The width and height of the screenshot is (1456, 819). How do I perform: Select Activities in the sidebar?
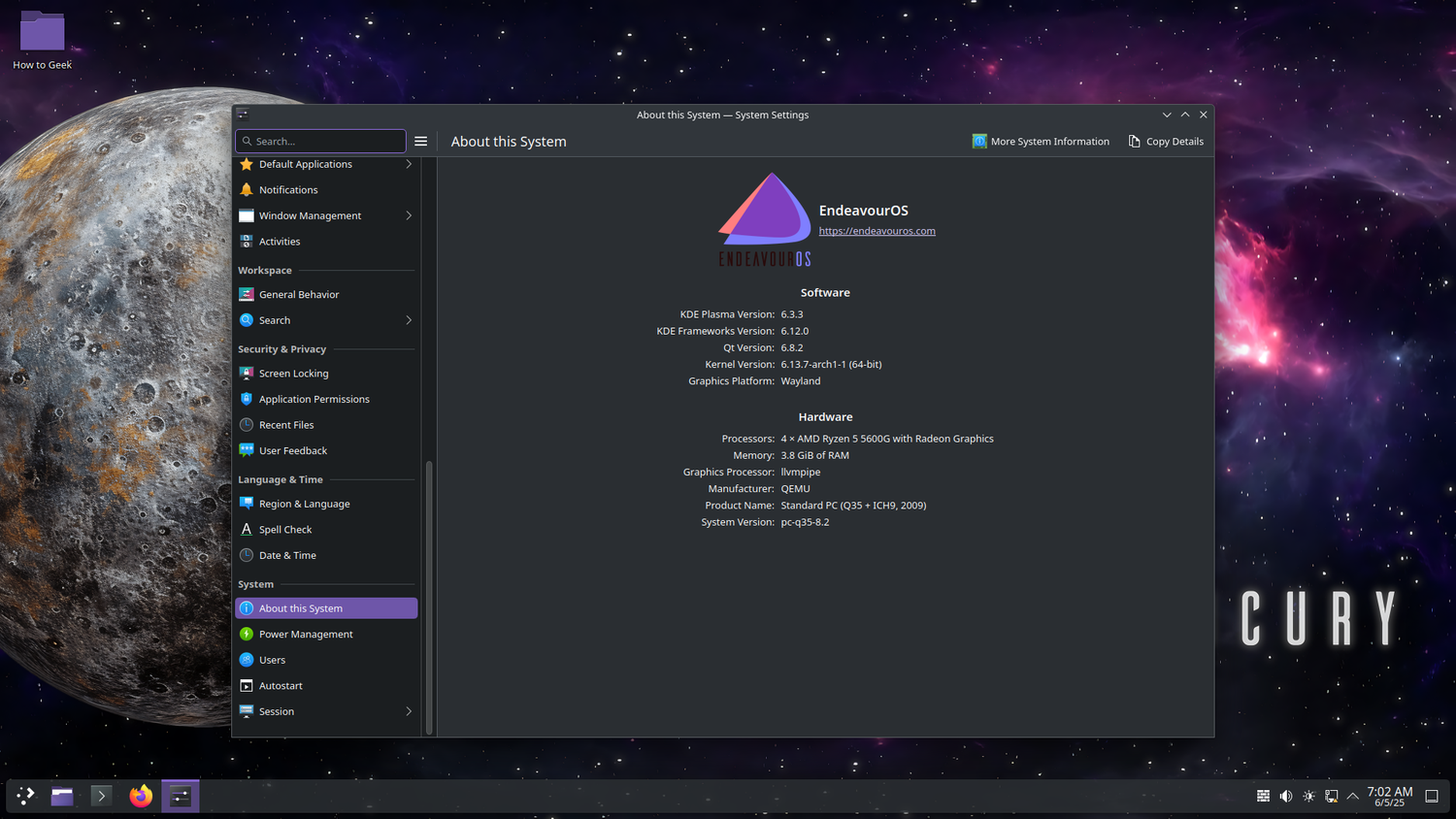point(326,242)
